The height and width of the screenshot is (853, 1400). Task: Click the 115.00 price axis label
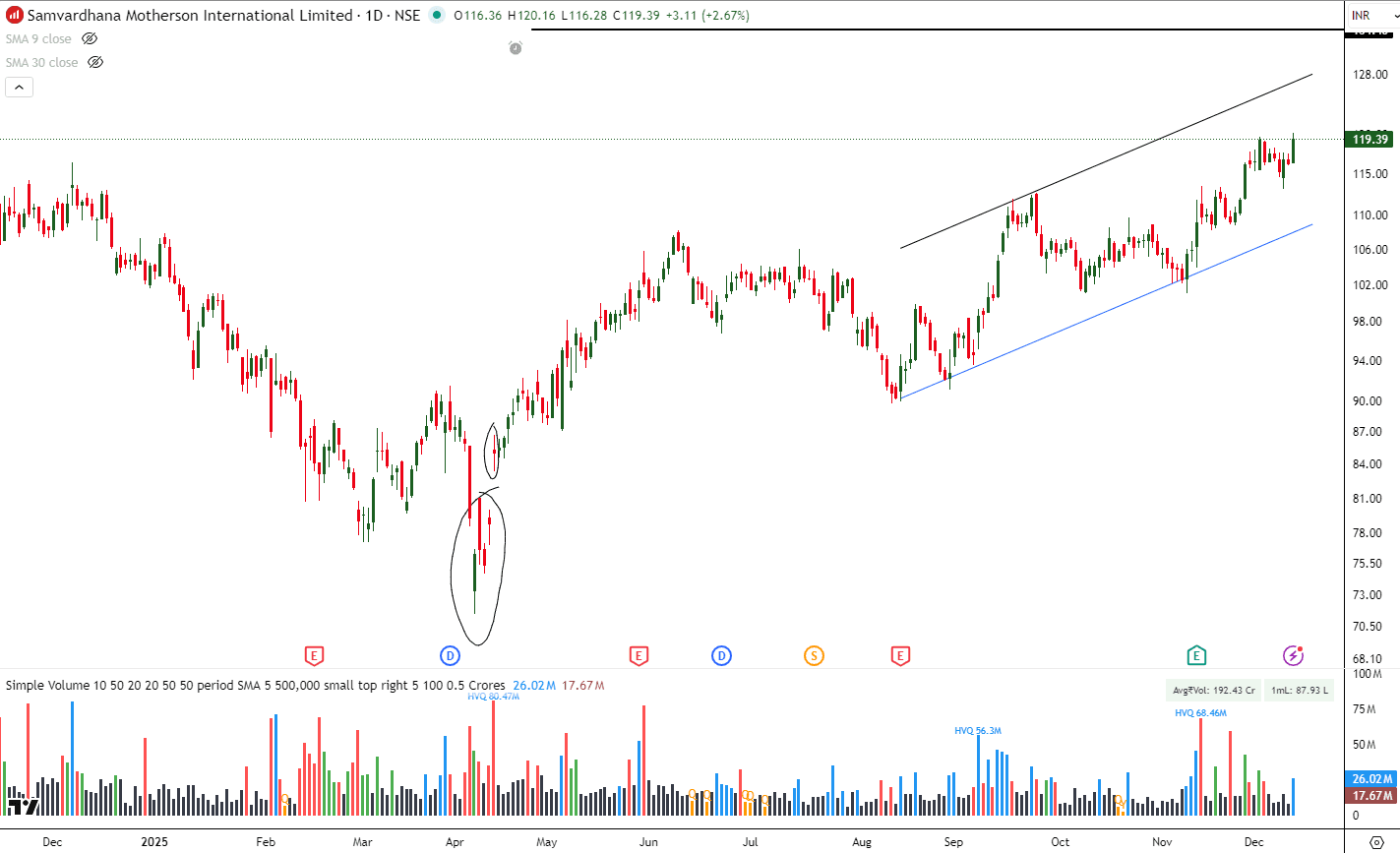click(1370, 174)
